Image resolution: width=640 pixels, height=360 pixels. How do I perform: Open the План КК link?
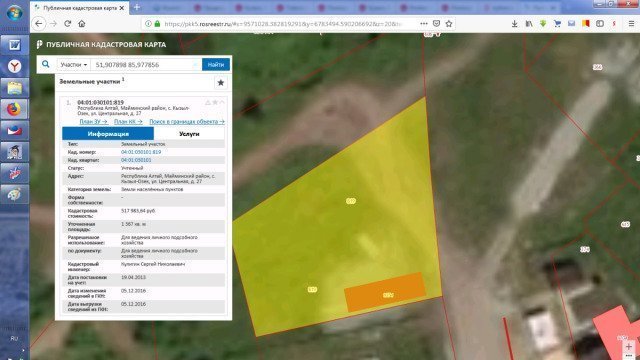coord(128,122)
